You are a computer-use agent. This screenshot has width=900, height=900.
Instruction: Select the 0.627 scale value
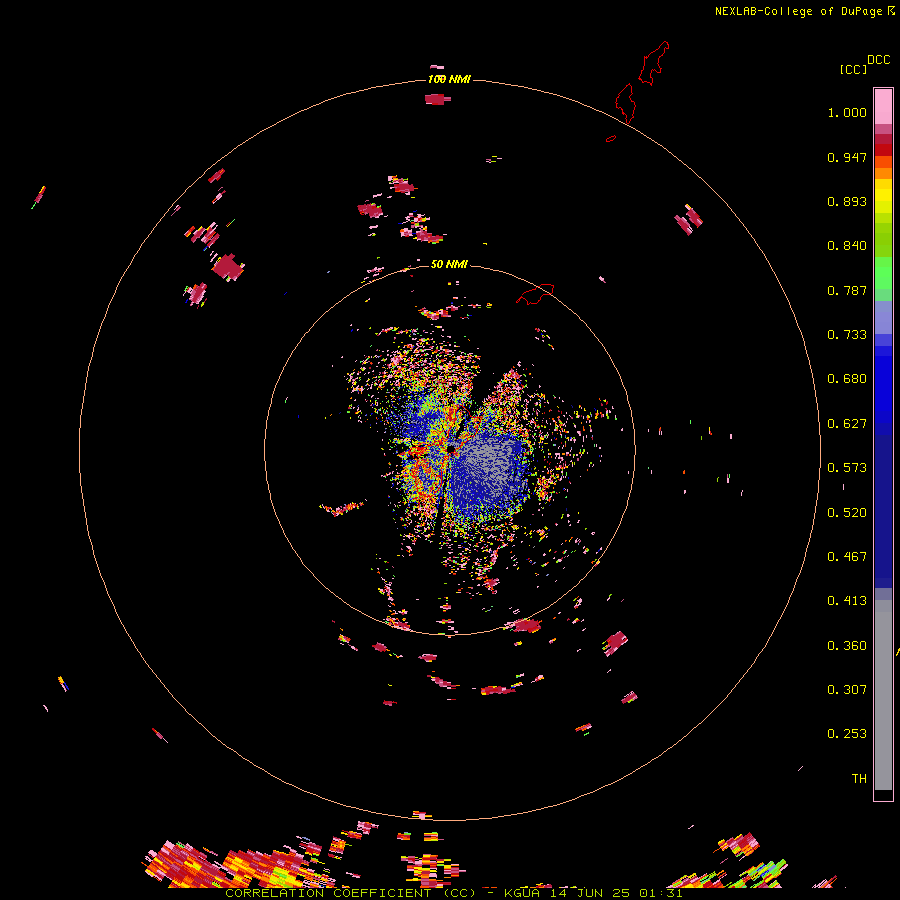coord(847,424)
